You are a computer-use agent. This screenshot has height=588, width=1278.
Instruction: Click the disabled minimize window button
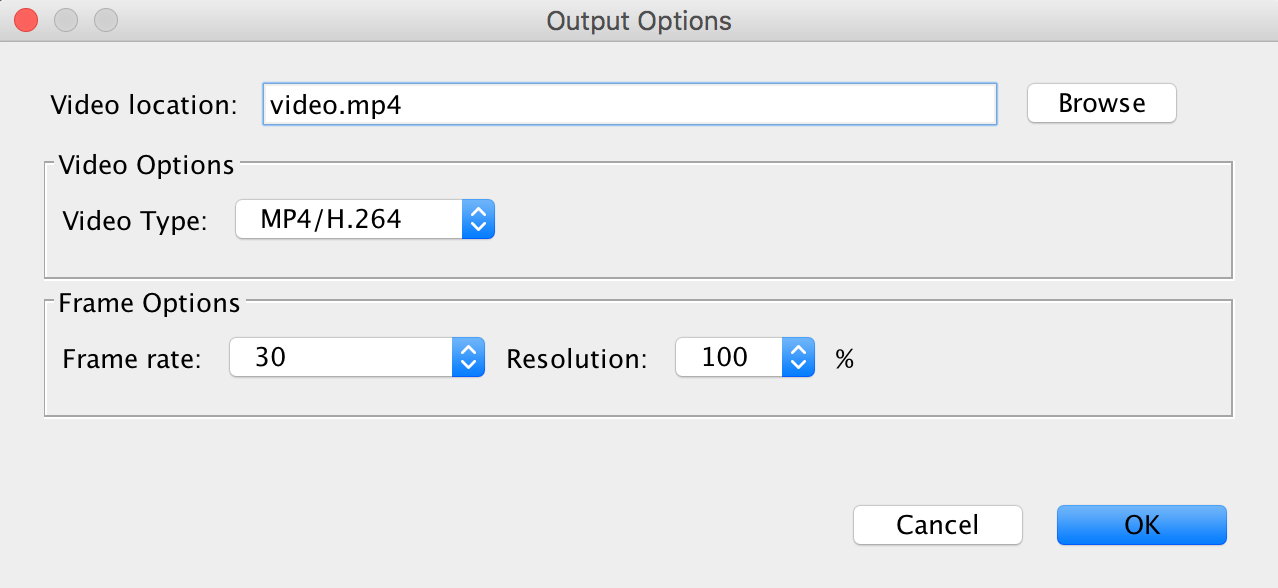click(66, 19)
